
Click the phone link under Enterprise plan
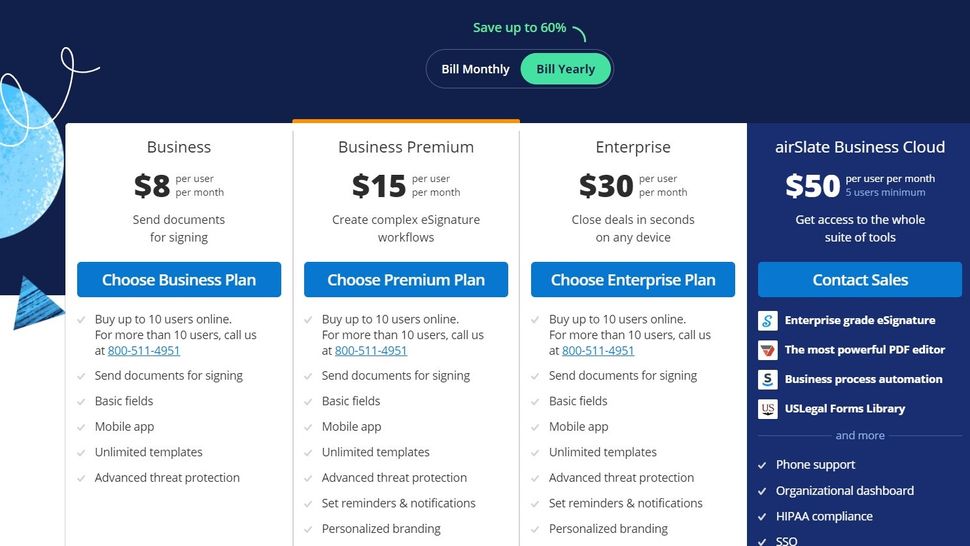(598, 351)
